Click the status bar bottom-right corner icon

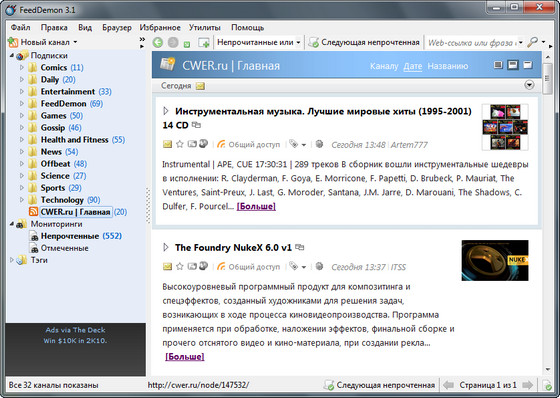click(547, 385)
